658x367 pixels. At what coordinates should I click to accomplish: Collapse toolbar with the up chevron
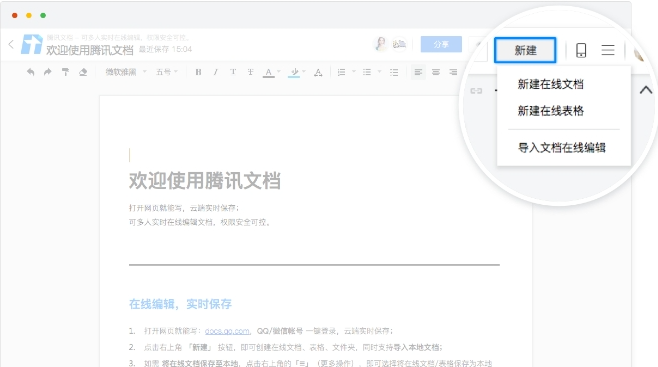[646, 90]
